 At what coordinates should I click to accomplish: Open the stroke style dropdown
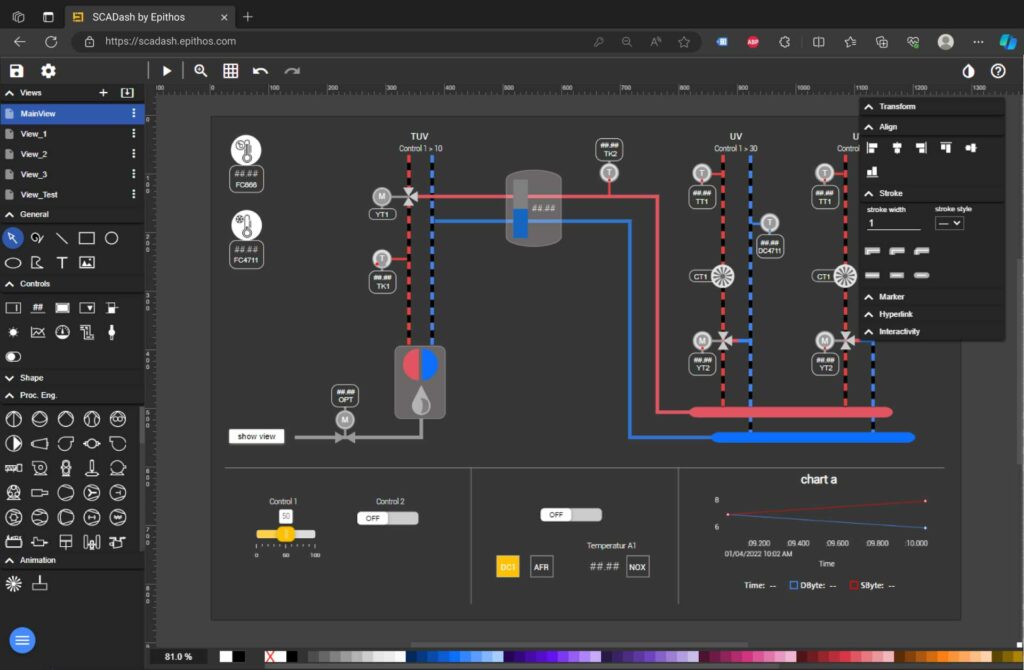949,223
